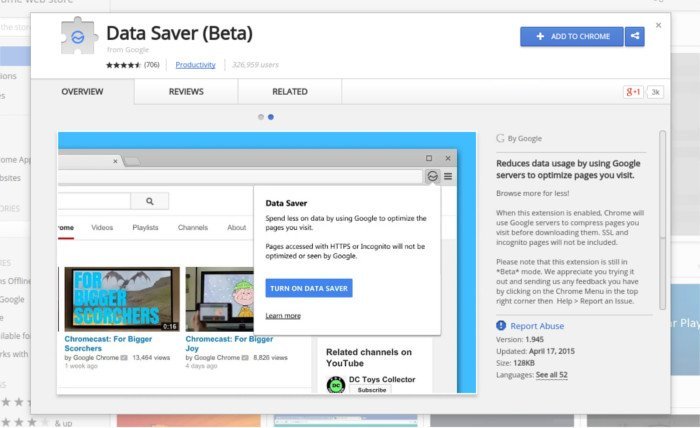
Task: Click the Data Saver toolbar icon in screenshot
Action: [432, 176]
